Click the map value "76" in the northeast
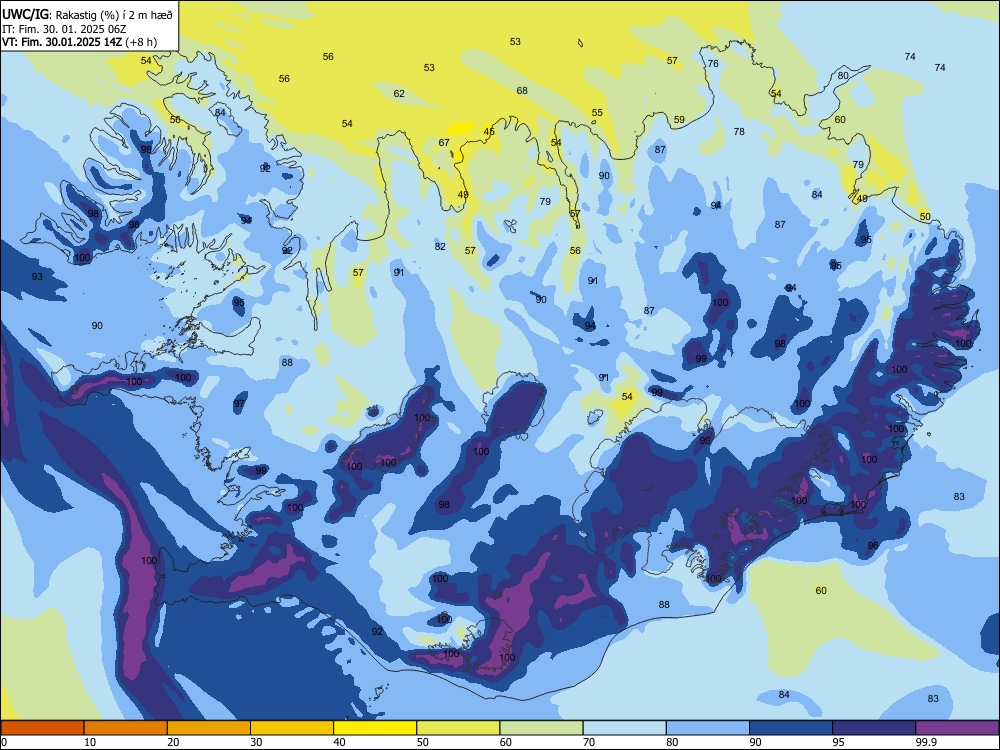Screen dimensions: 1000x750 click(x=713, y=64)
